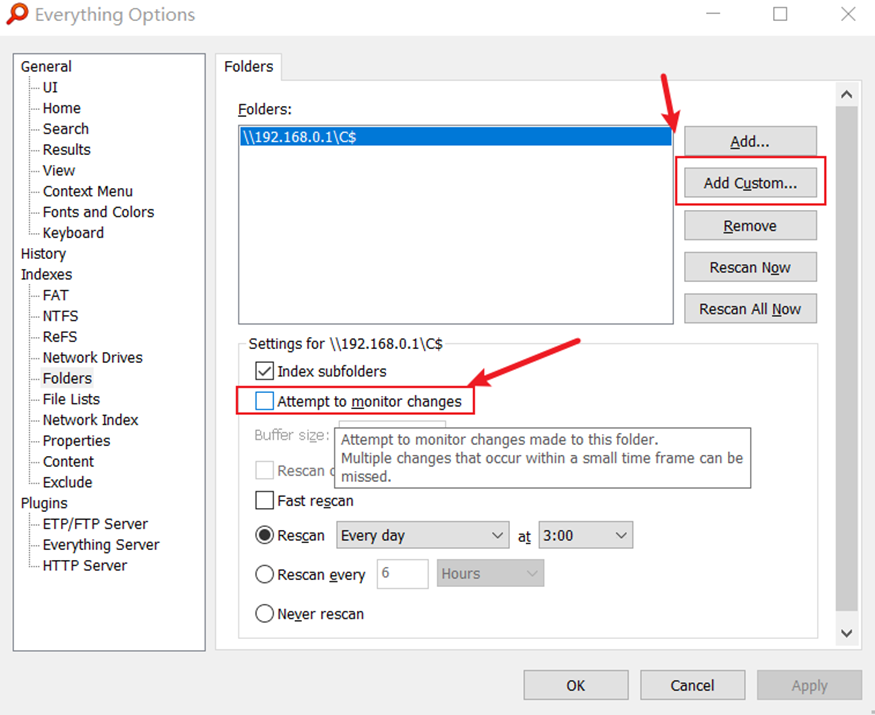875x715 pixels.
Task: Open the Home options page
Action: [x=61, y=108]
